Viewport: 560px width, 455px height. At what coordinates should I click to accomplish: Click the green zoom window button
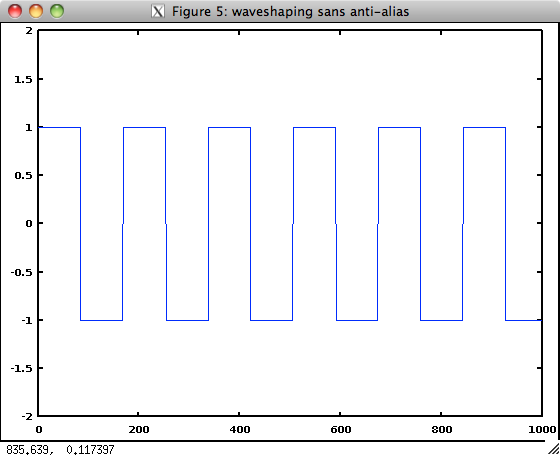click(x=57, y=11)
